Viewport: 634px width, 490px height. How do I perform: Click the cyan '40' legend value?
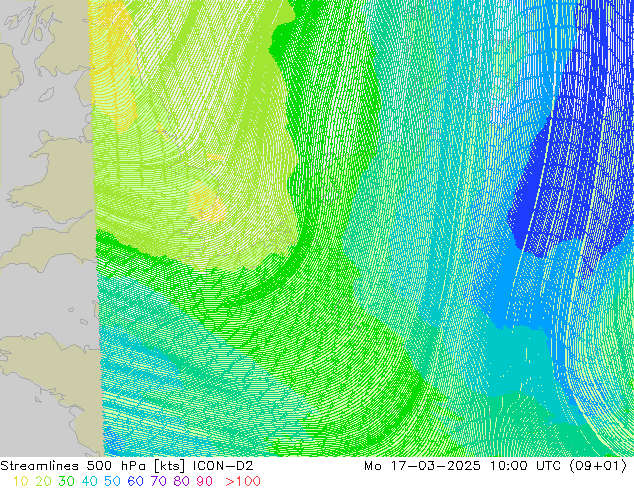[x=89, y=482]
